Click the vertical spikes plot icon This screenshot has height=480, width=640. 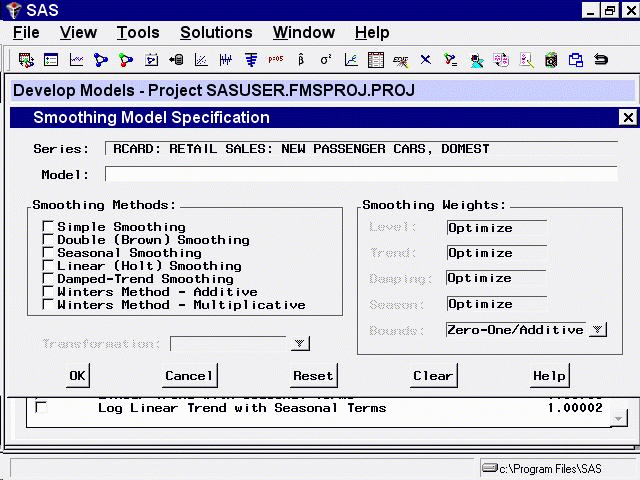tap(226, 60)
